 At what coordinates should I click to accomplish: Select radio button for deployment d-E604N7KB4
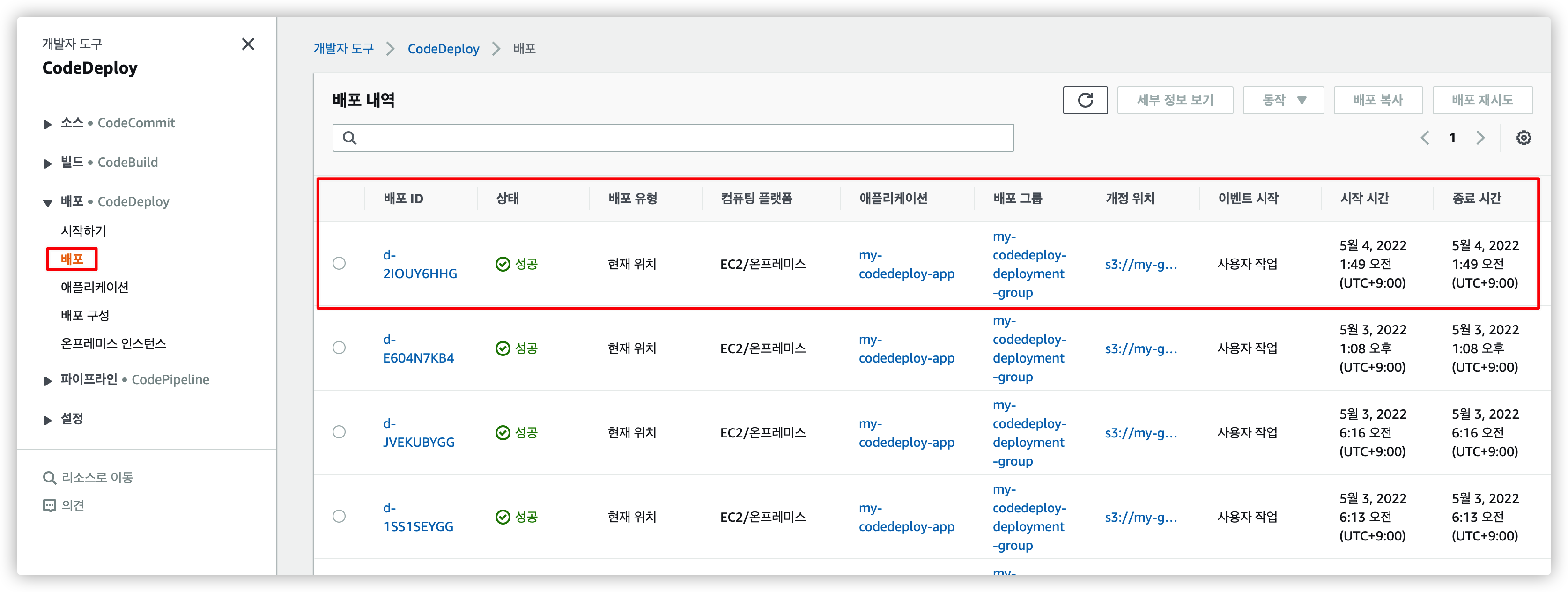pos(339,348)
